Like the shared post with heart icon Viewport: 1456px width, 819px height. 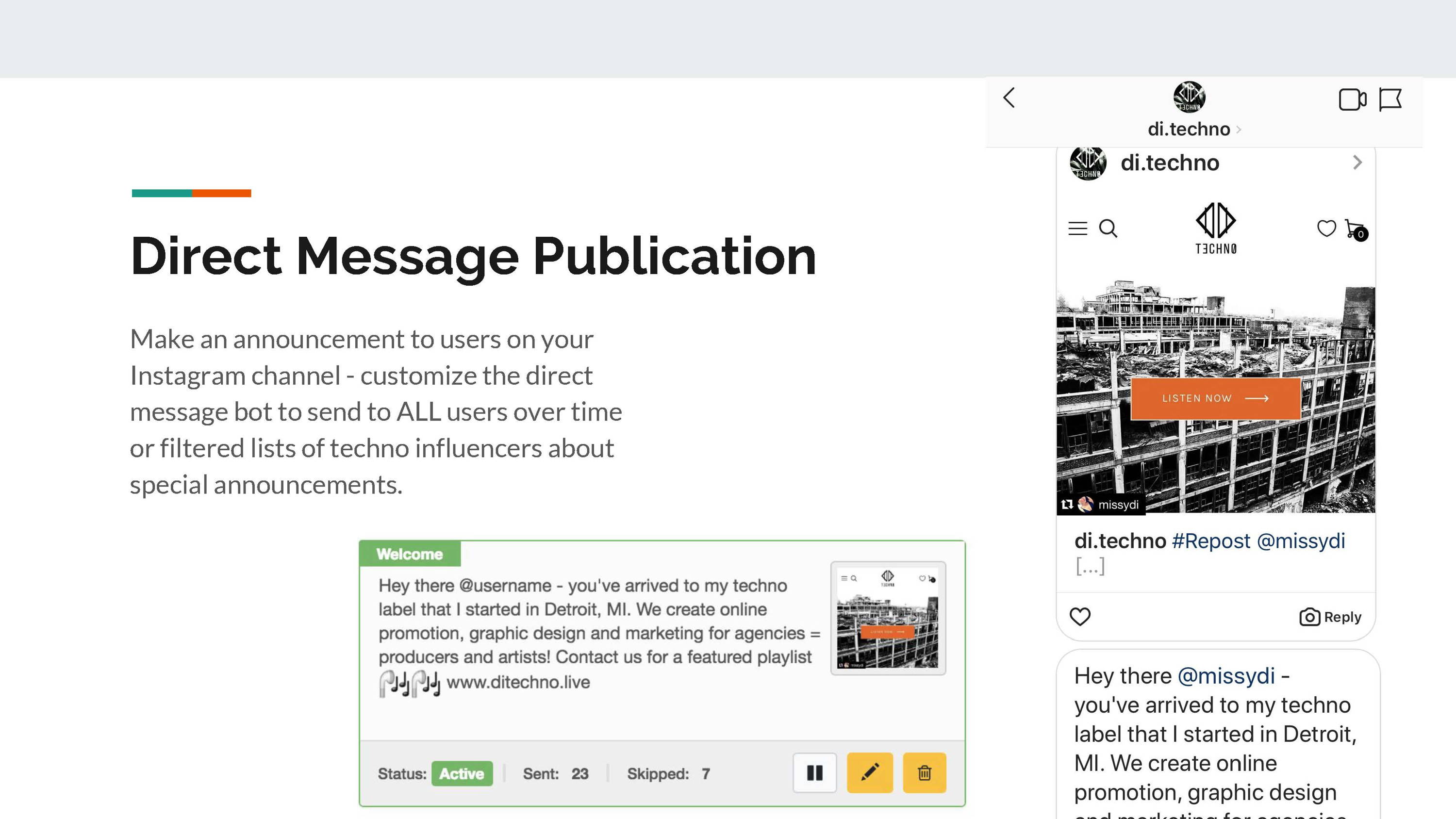point(1080,616)
